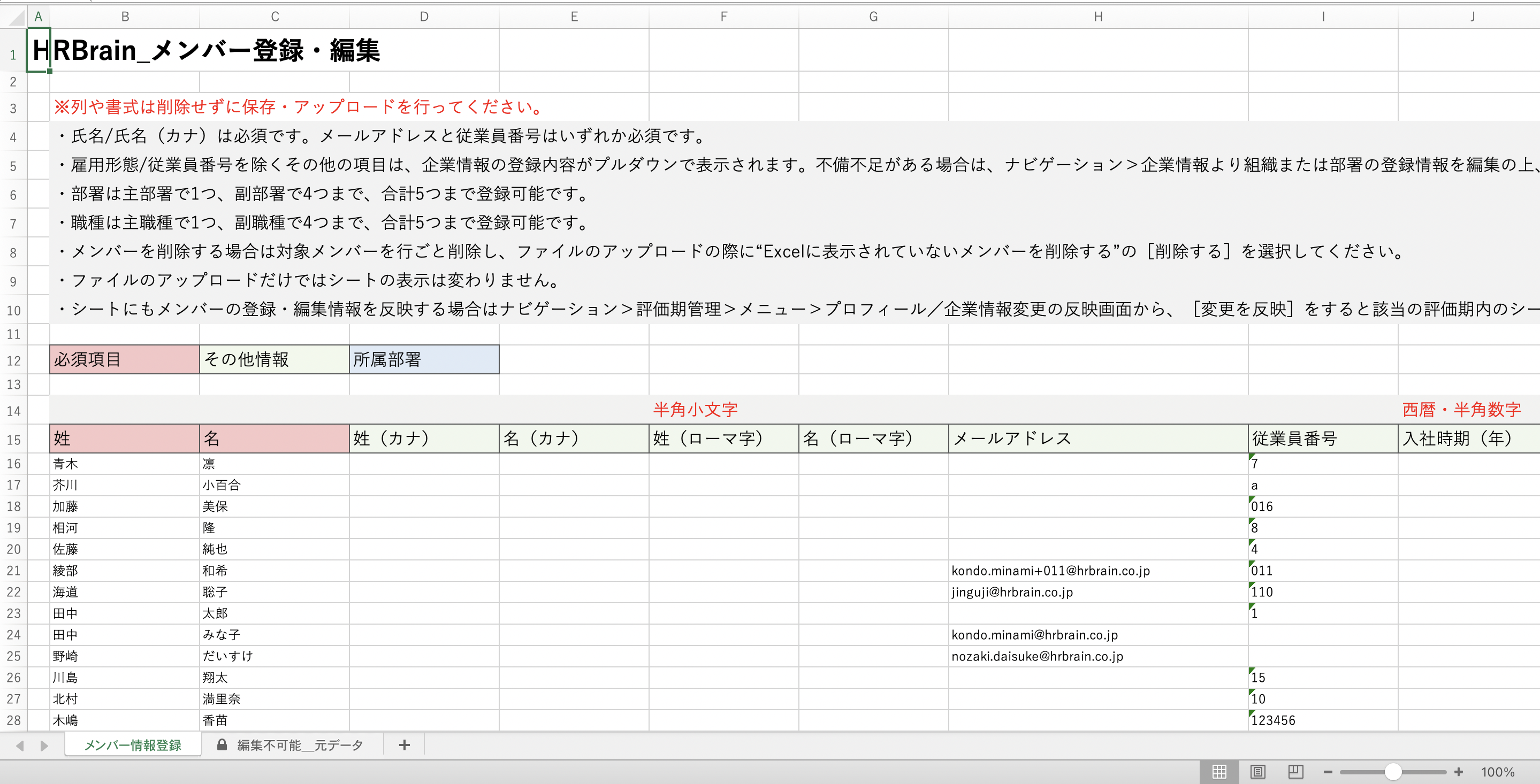
Task: Select employee number cell containing a
Action: tap(1323, 485)
